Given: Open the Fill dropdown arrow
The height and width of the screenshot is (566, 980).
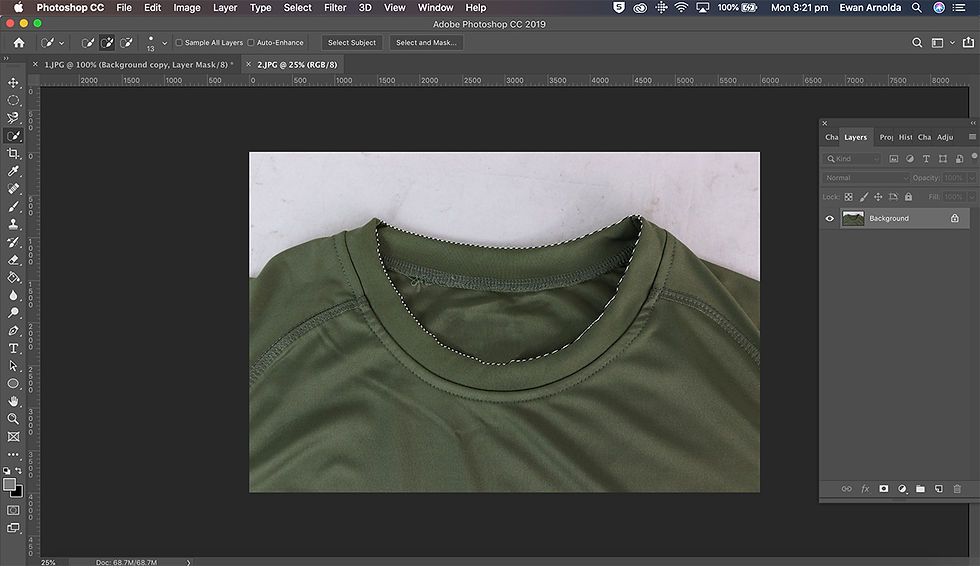Looking at the screenshot, I should click(x=972, y=197).
